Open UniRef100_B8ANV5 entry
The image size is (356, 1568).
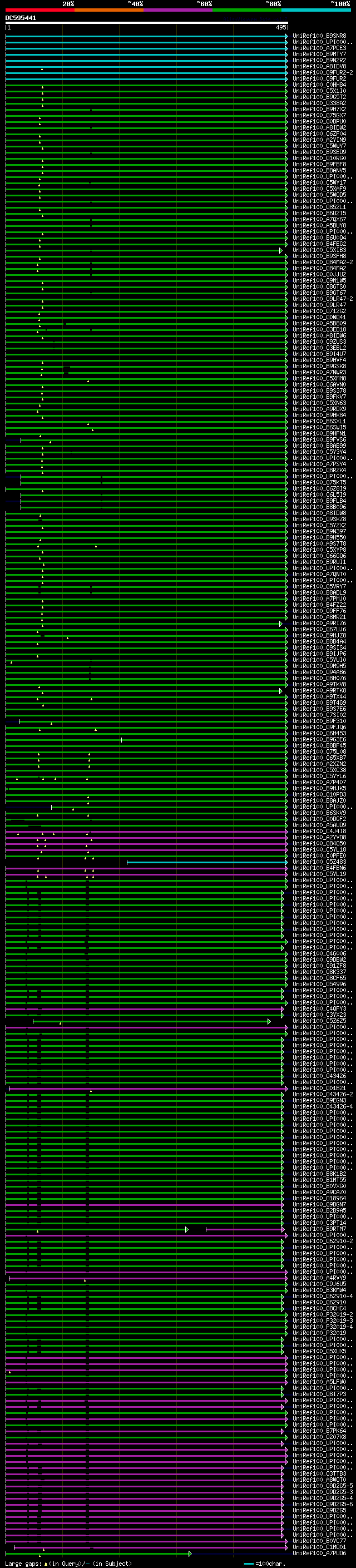319,170
